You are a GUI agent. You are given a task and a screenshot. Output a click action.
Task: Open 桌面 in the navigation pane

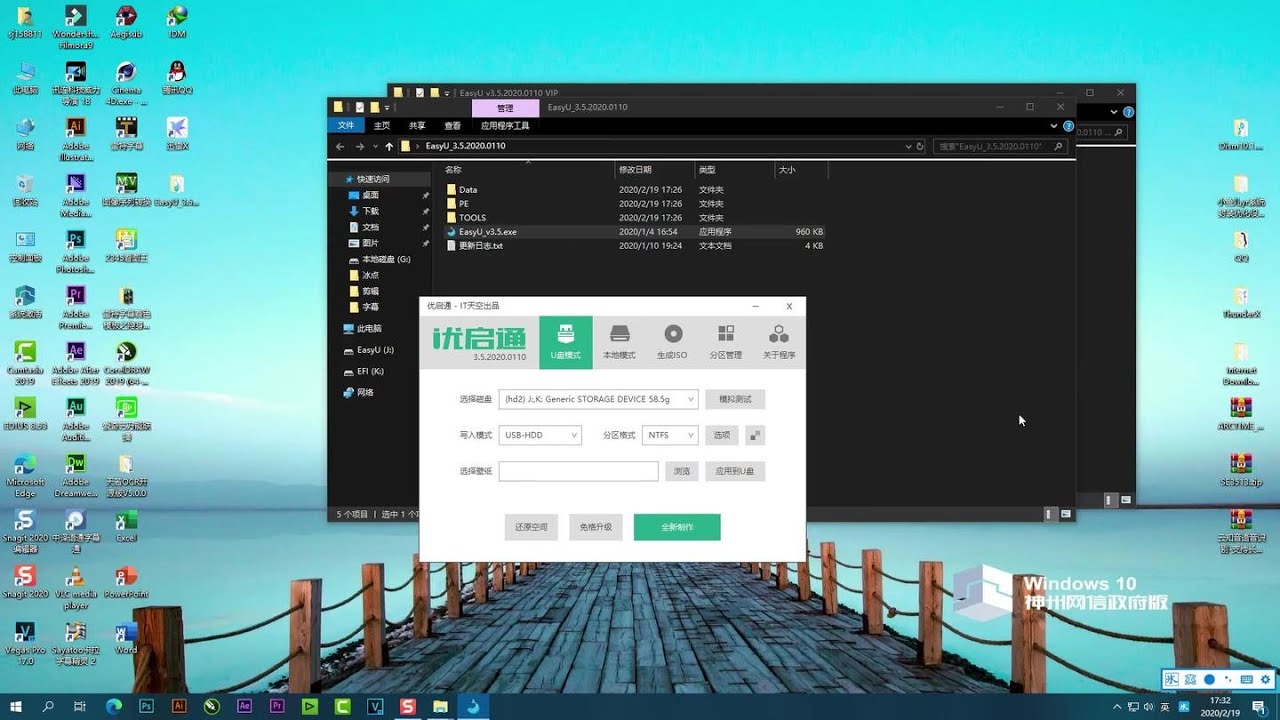(x=370, y=196)
